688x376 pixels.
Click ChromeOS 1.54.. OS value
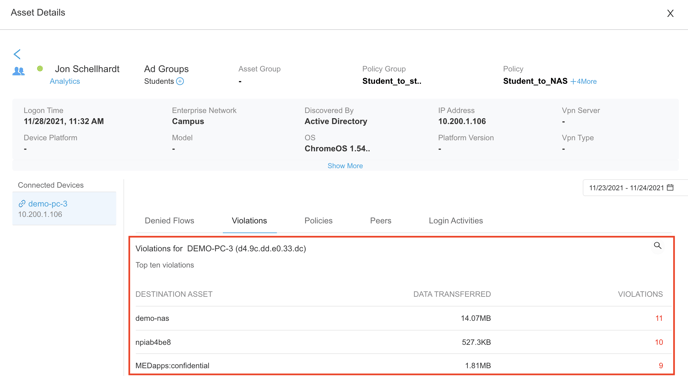[337, 149]
